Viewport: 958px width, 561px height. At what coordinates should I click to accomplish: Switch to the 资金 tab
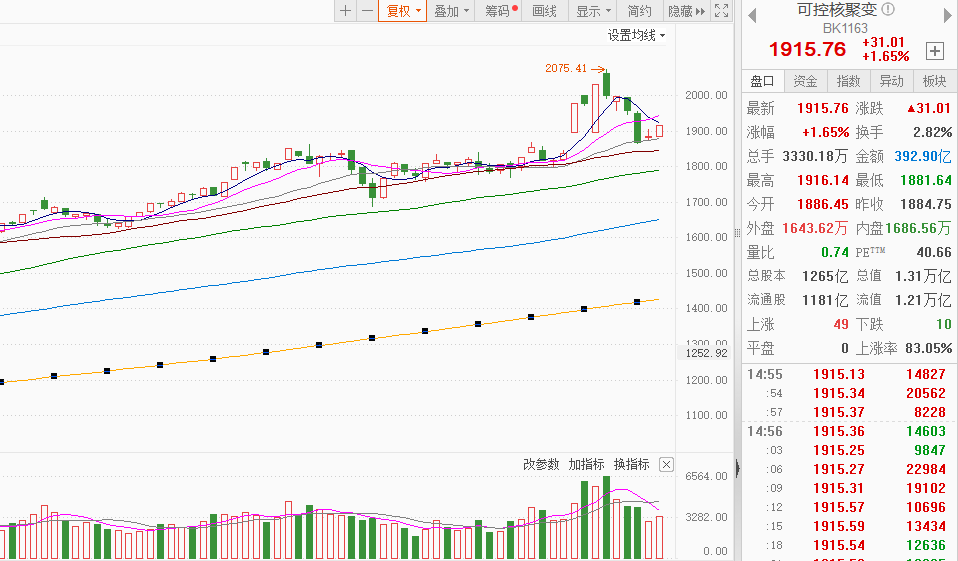click(805, 82)
